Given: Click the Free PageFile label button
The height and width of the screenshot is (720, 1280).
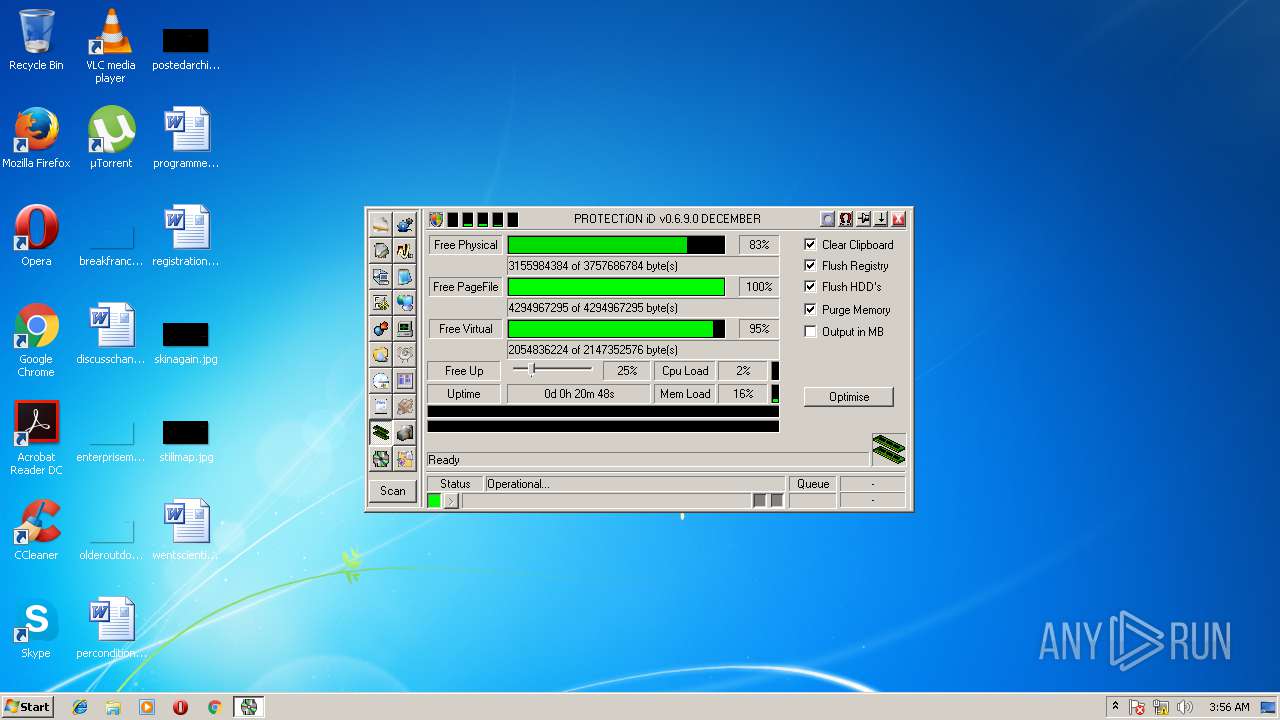Looking at the screenshot, I should pyautogui.click(x=465, y=287).
